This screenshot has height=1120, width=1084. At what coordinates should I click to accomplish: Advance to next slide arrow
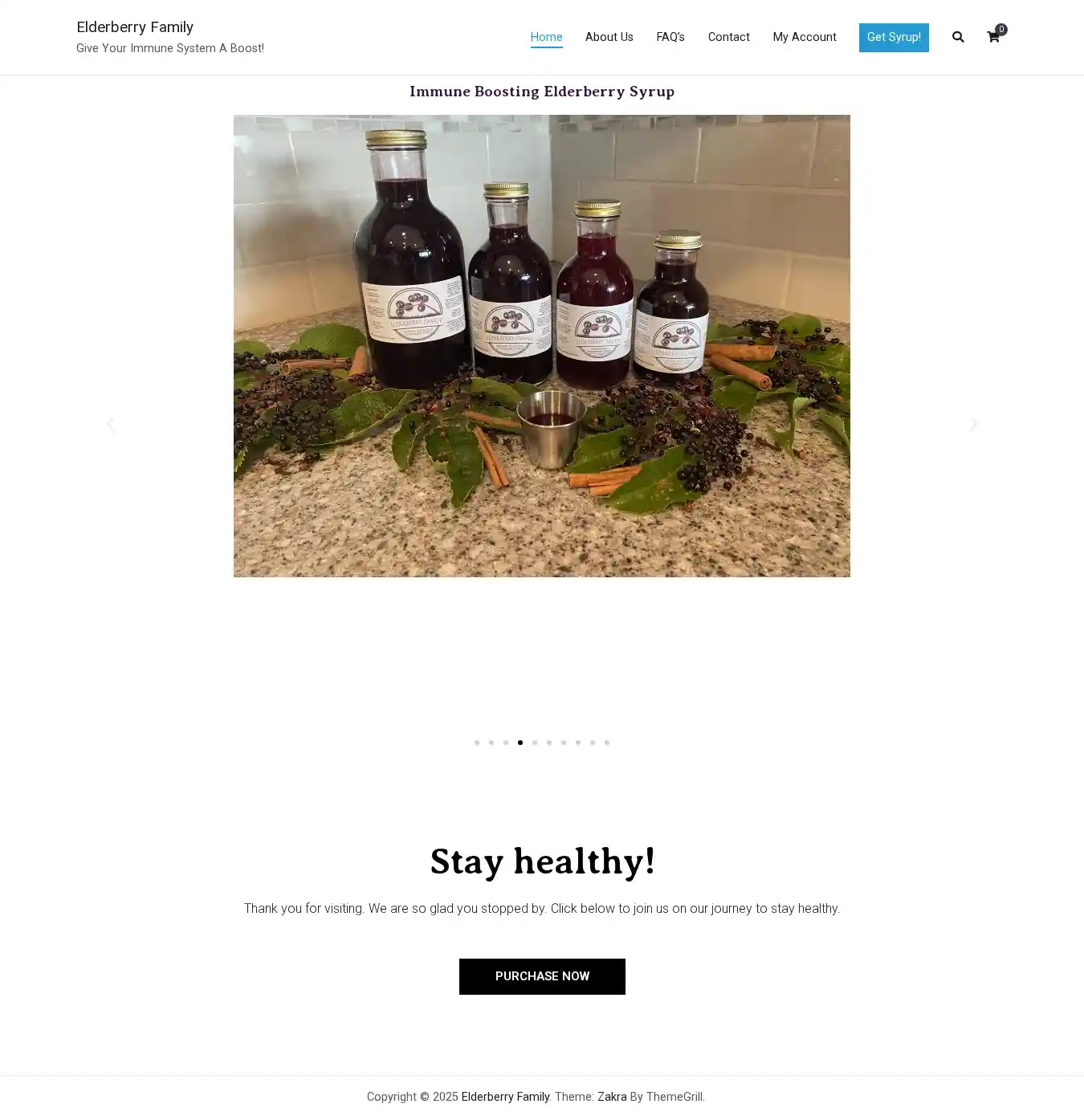(973, 424)
